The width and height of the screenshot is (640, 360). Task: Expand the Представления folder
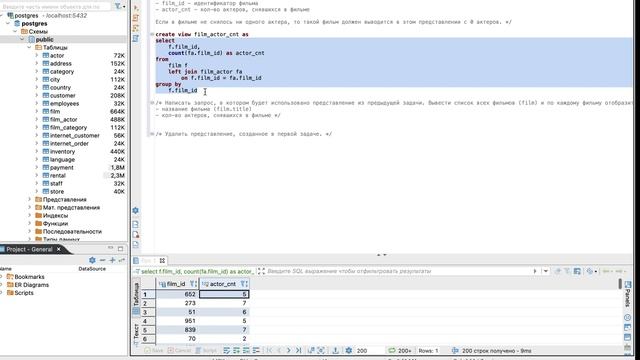point(29,200)
